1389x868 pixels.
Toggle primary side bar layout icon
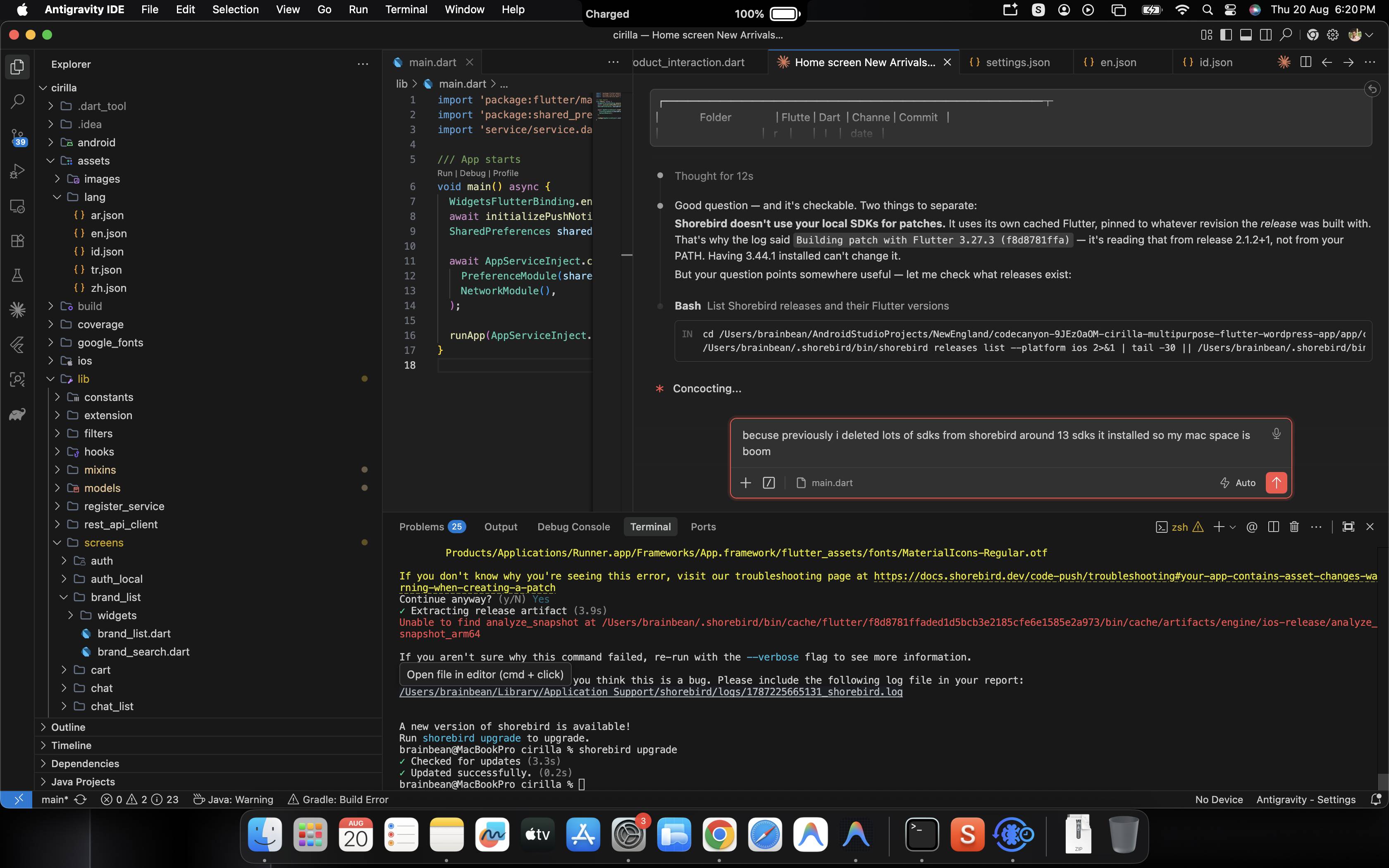pyautogui.click(x=1226, y=35)
